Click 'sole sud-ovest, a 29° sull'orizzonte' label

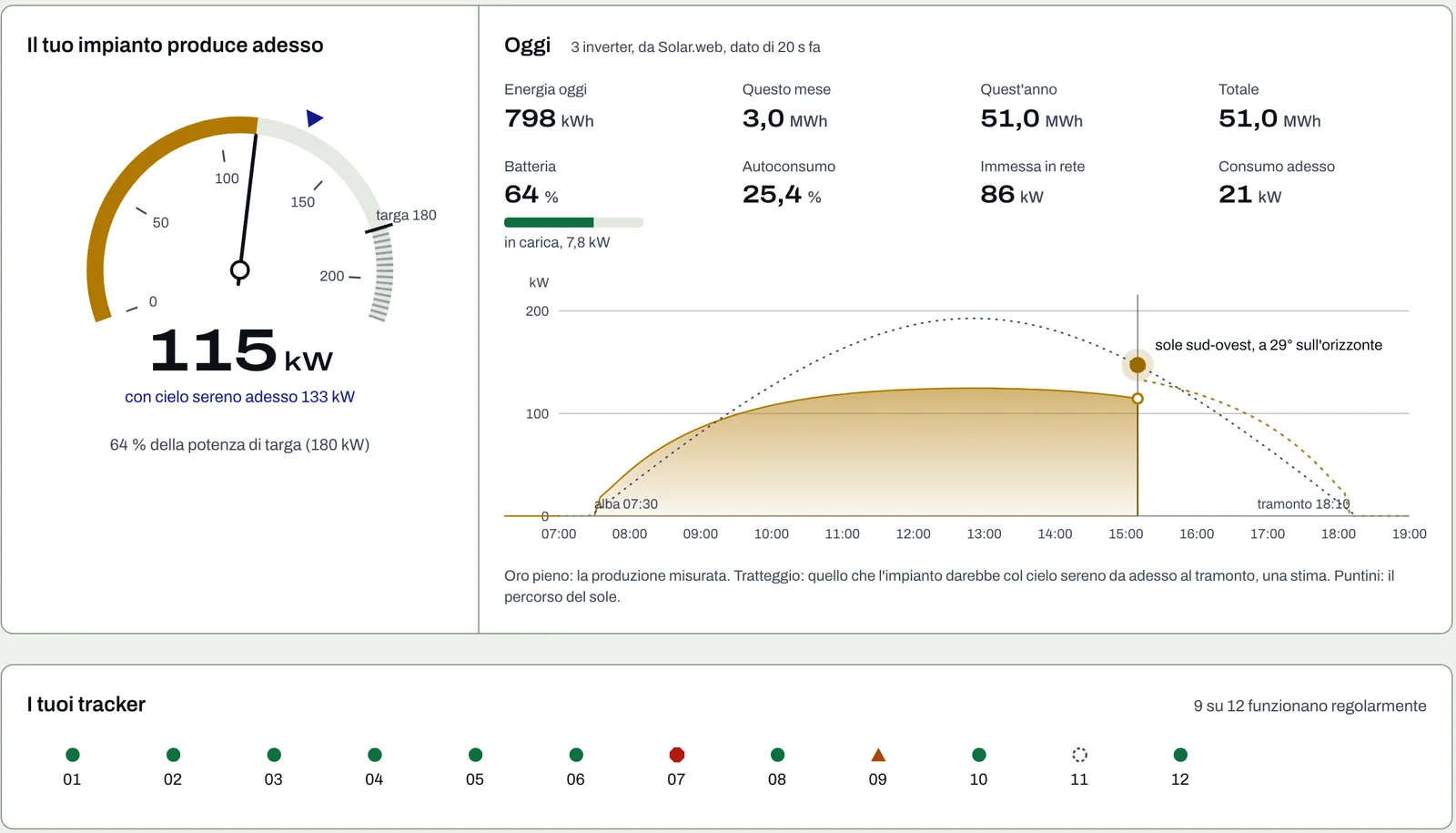(1269, 345)
